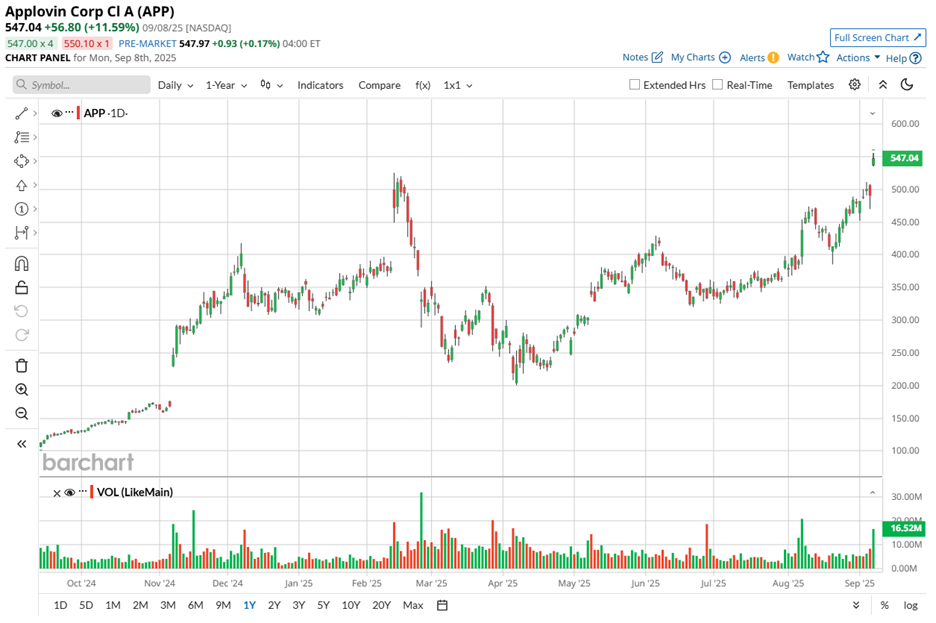Viewport: 936px width, 623px height.
Task: Select the measure/range tool
Action: tap(21, 233)
